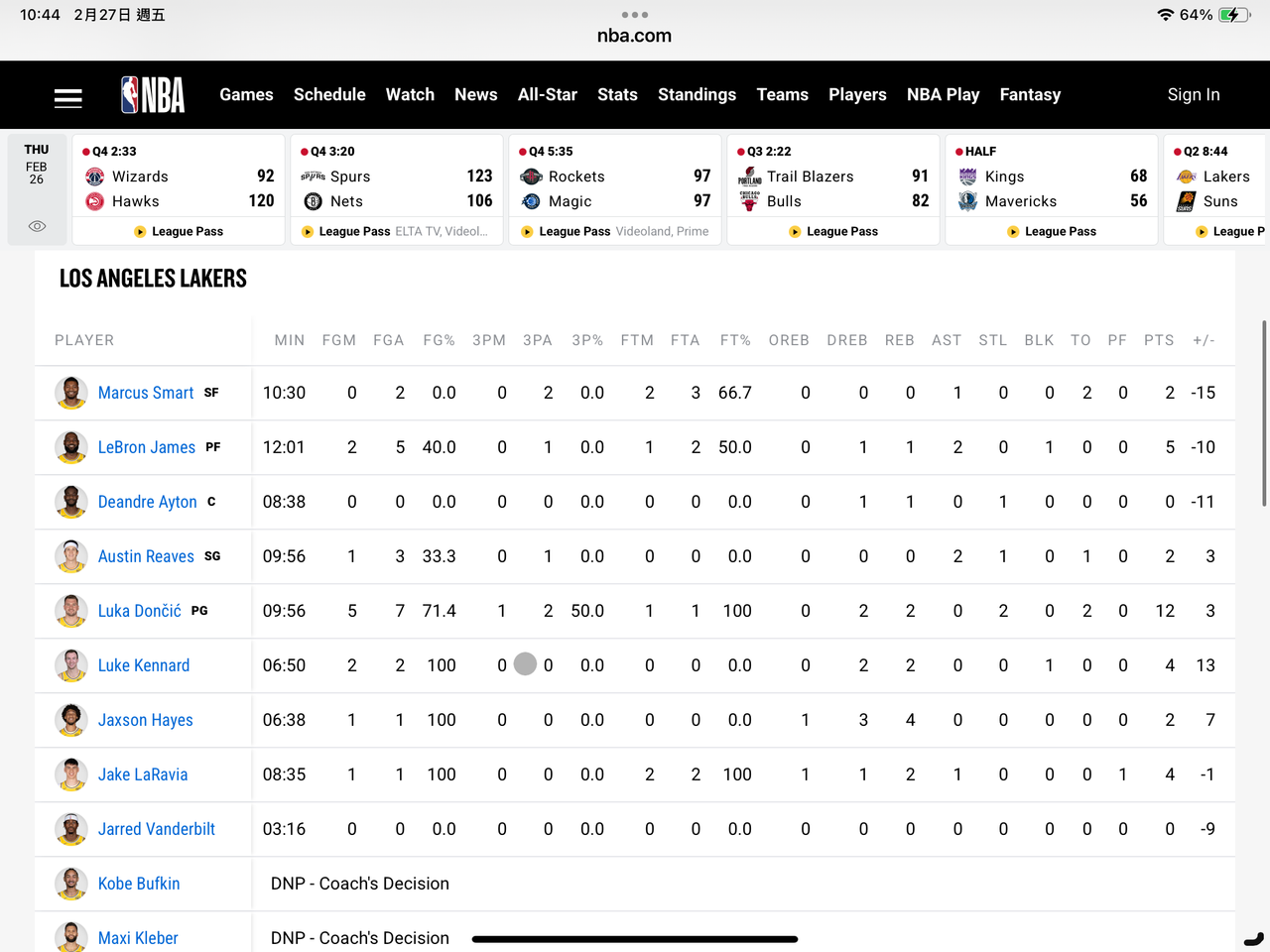Screen dimensions: 1270x952
Task: Open the Rockets vs Magic game card
Action: pos(615,189)
